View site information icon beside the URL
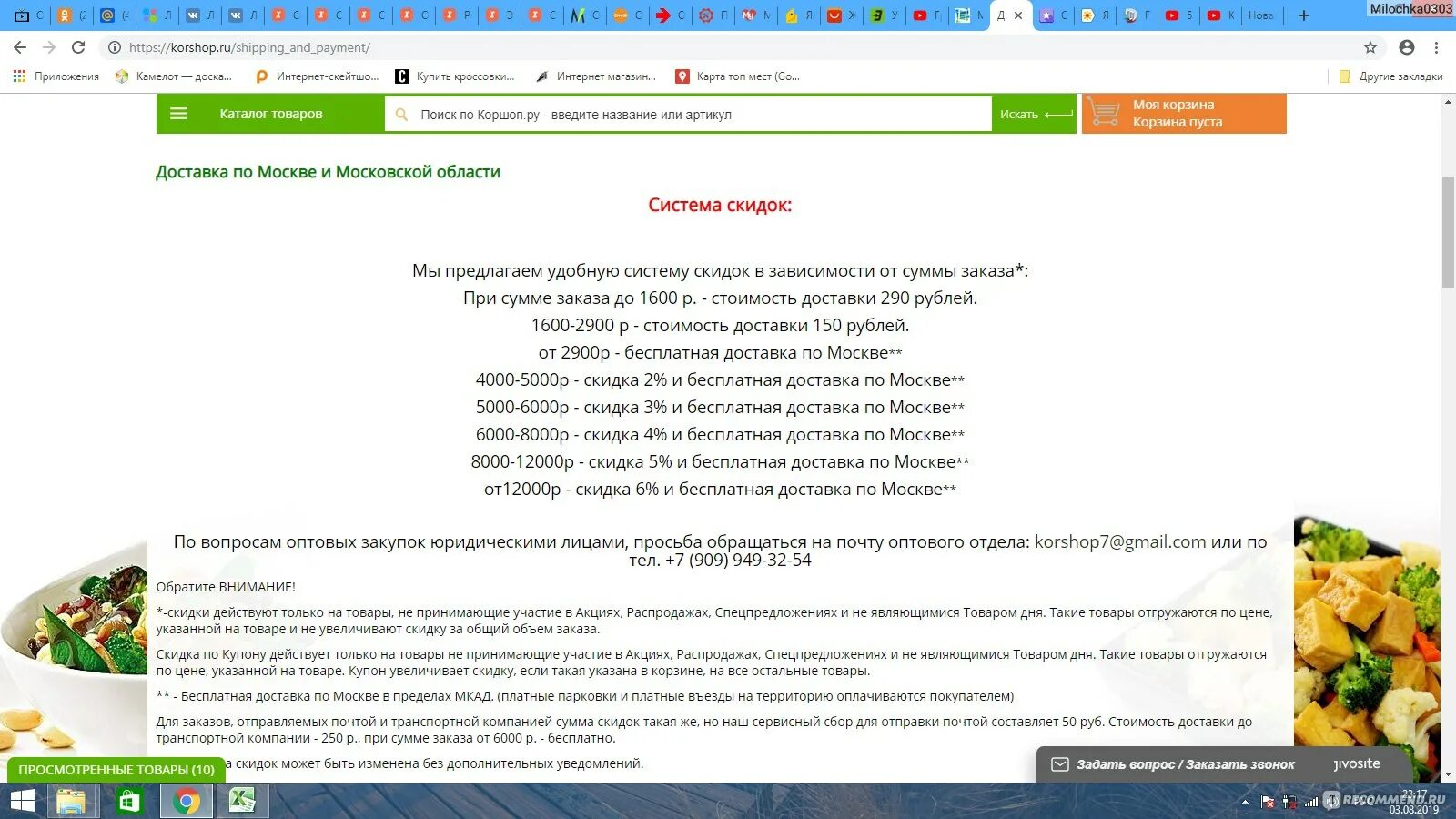 tap(115, 47)
